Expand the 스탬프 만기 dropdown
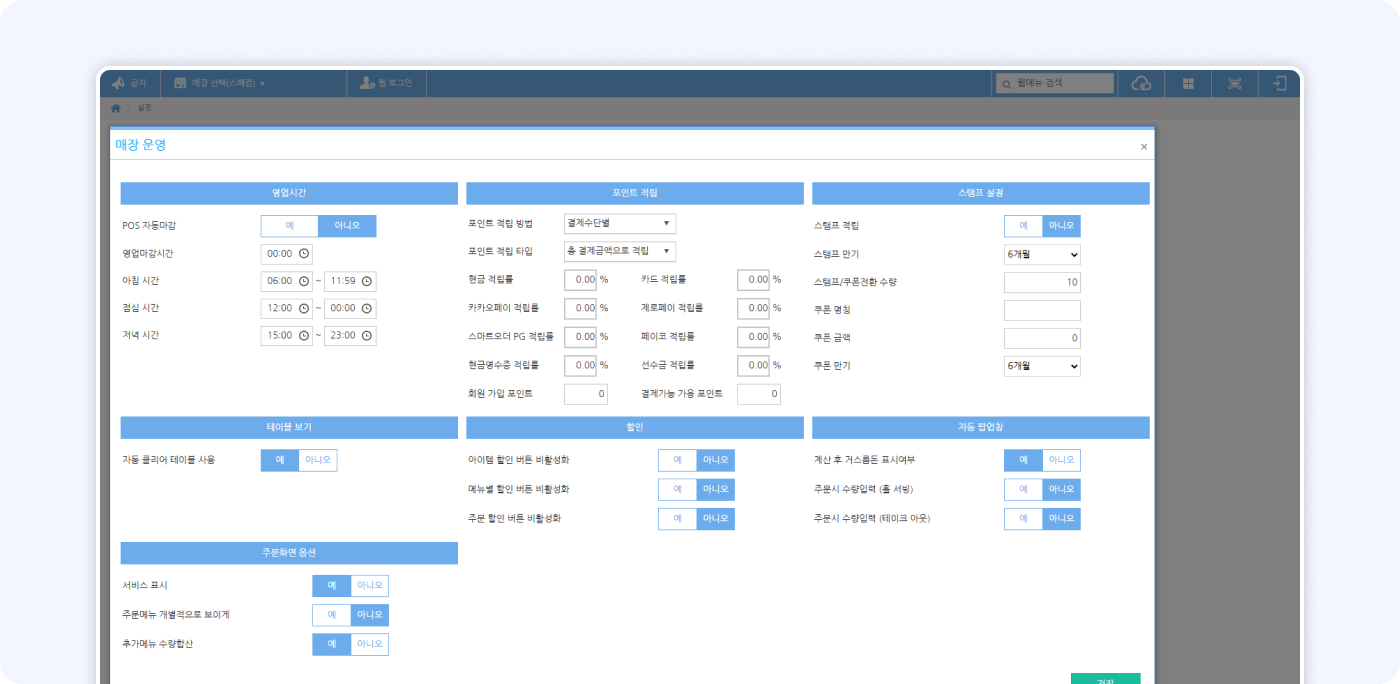Image resolution: width=1400 pixels, height=684 pixels. [x=1042, y=254]
